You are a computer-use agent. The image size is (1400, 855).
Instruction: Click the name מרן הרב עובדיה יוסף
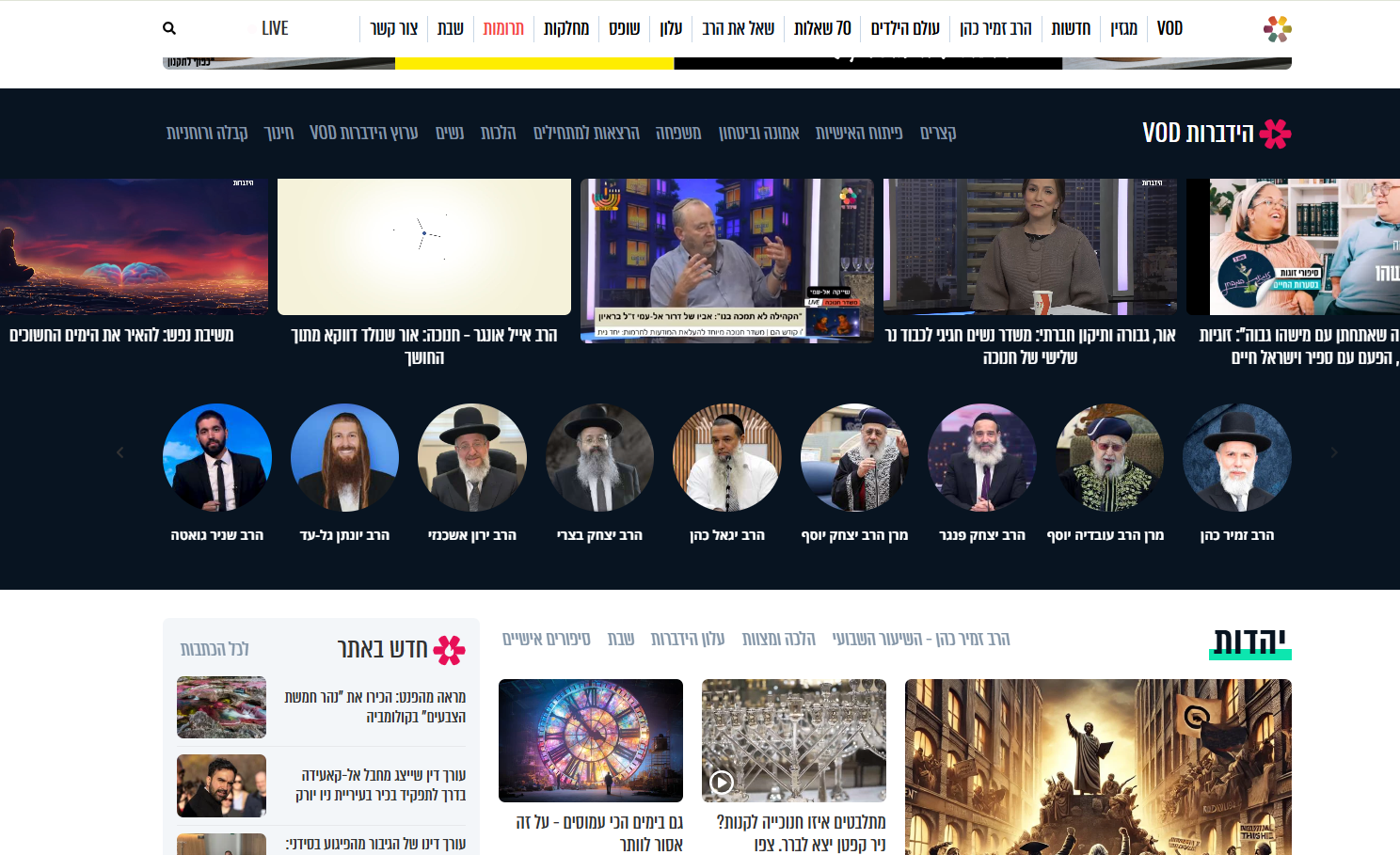[x=1106, y=535]
